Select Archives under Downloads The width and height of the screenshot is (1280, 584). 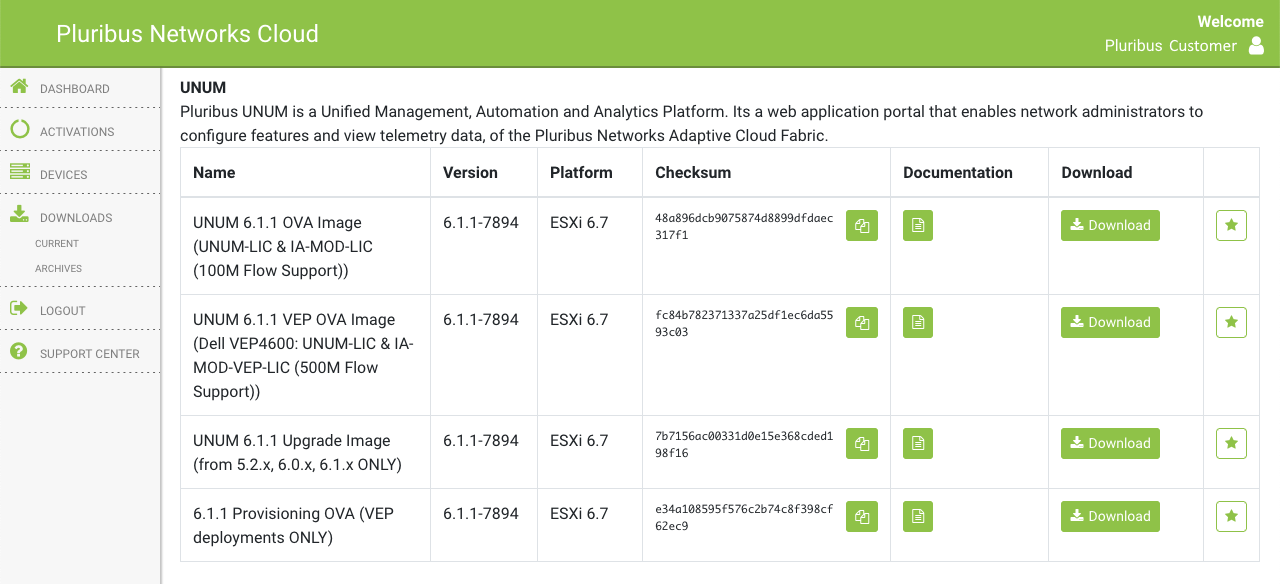coord(58,268)
